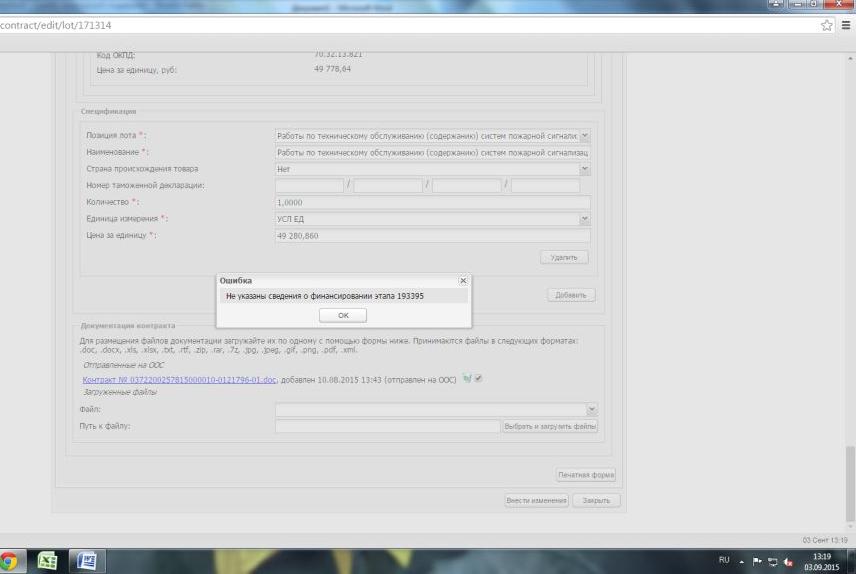Screen dimensions: 856x574
Task: Click the signature icon next to contract file
Action: 467,378
